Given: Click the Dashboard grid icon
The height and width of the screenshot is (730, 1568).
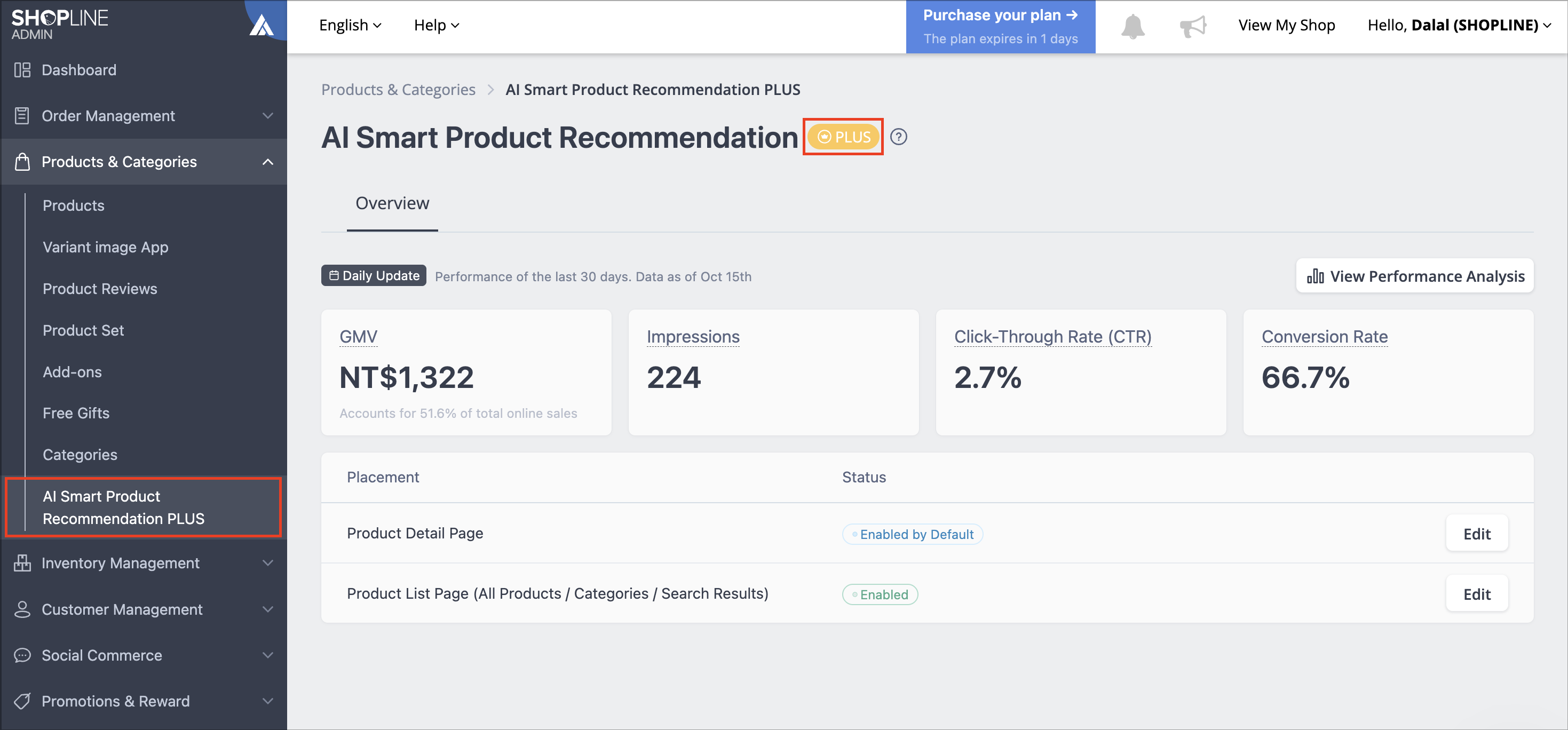Looking at the screenshot, I should pyautogui.click(x=22, y=70).
